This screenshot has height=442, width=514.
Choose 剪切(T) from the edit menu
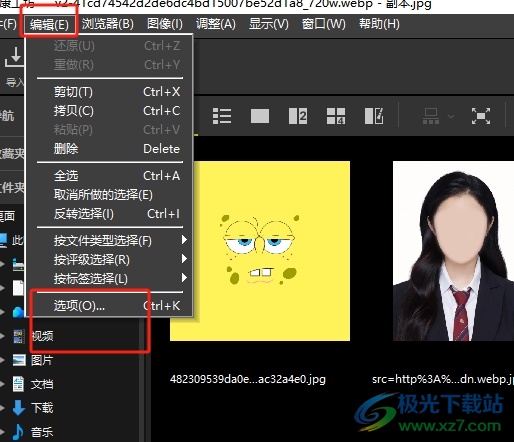pyautogui.click(x=110, y=92)
